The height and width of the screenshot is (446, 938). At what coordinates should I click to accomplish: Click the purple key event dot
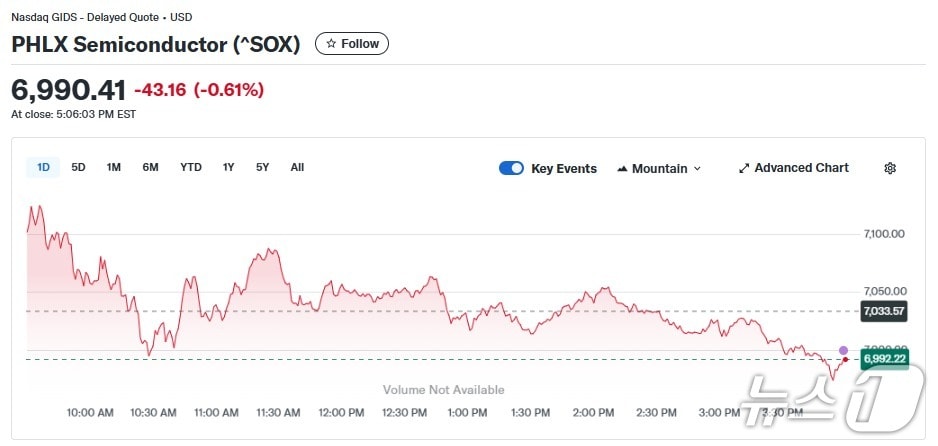coord(843,350)
